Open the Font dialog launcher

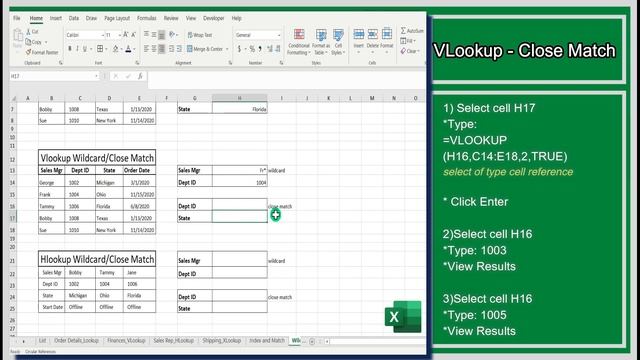pyautogui.click(x=137, y=63)
